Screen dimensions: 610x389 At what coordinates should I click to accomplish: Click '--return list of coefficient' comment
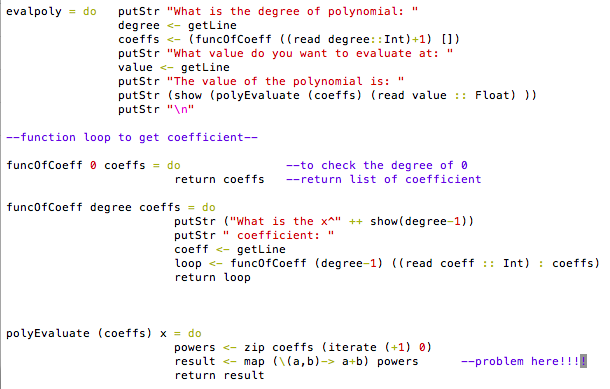tap(384, 179)
